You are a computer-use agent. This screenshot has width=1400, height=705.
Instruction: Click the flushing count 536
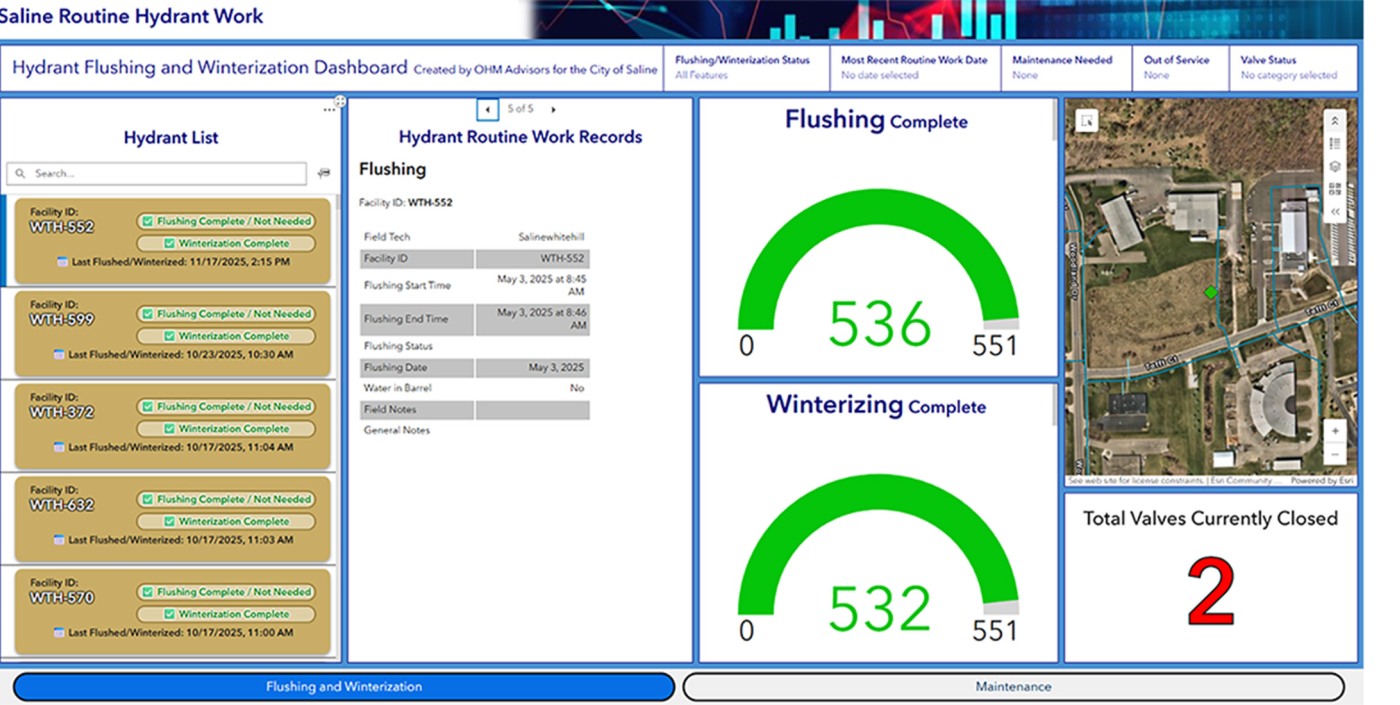(880, 324)
